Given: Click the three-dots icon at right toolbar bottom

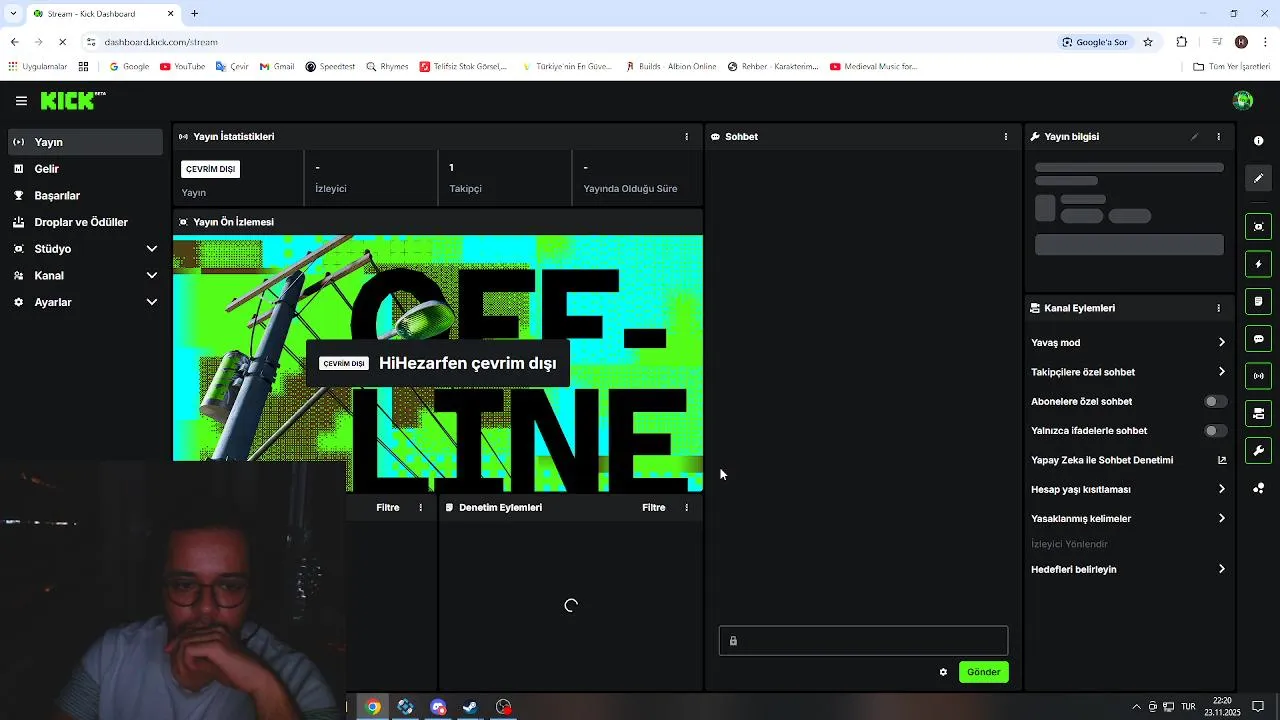Looking at the screenshot, I should coord(1258,488).
